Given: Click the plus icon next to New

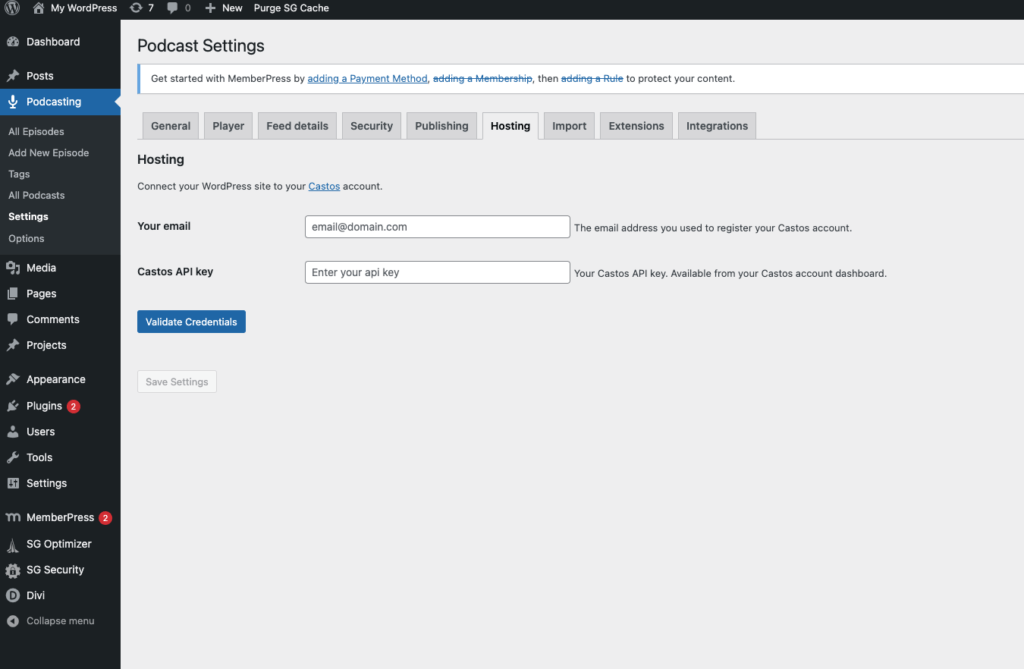Looking at the screenshot, I should point(210,8).
